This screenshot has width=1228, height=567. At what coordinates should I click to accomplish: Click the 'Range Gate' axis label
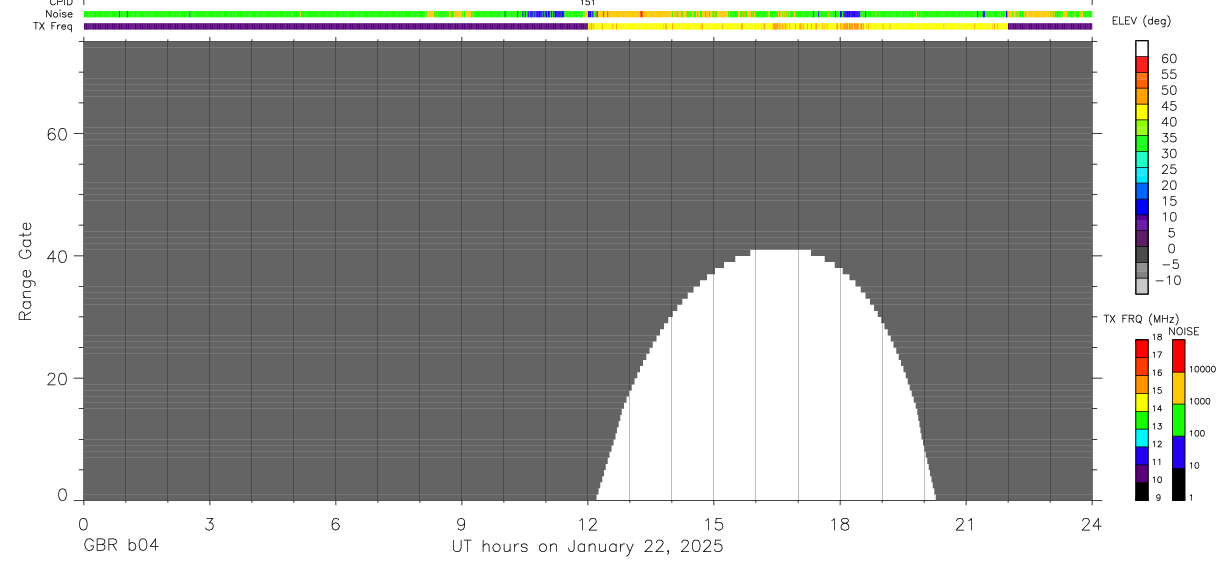coord(27,272)
